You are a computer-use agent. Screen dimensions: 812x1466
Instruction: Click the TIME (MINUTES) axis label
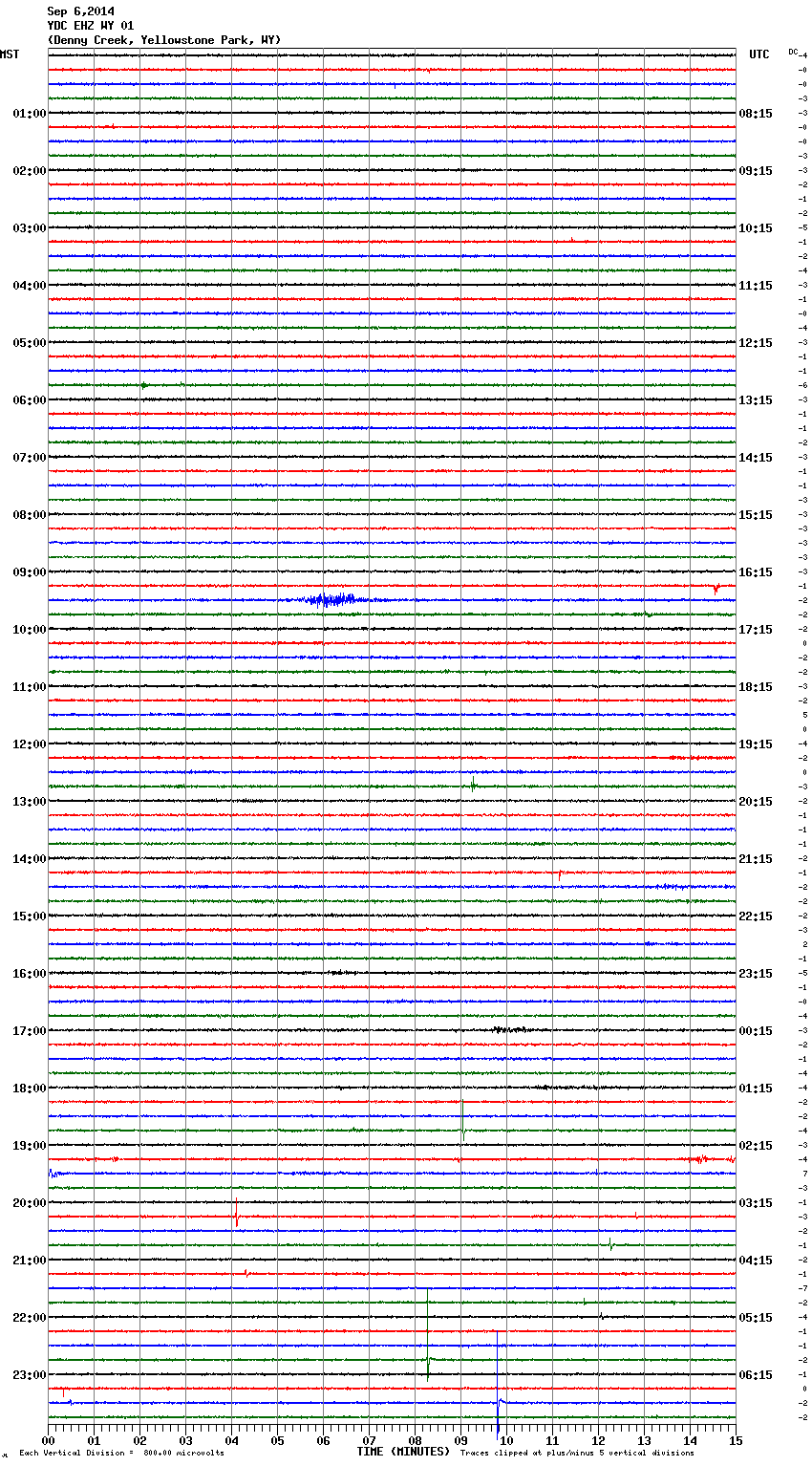pyautogui.click(x=403, y=1452)
